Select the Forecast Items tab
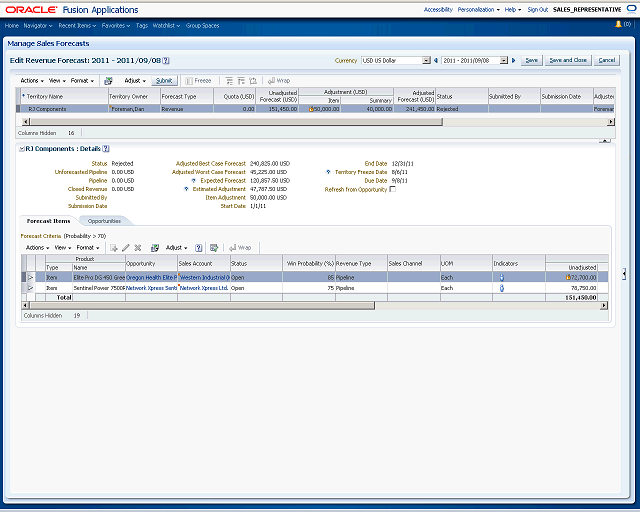640x512 pixels. [48, 221]
